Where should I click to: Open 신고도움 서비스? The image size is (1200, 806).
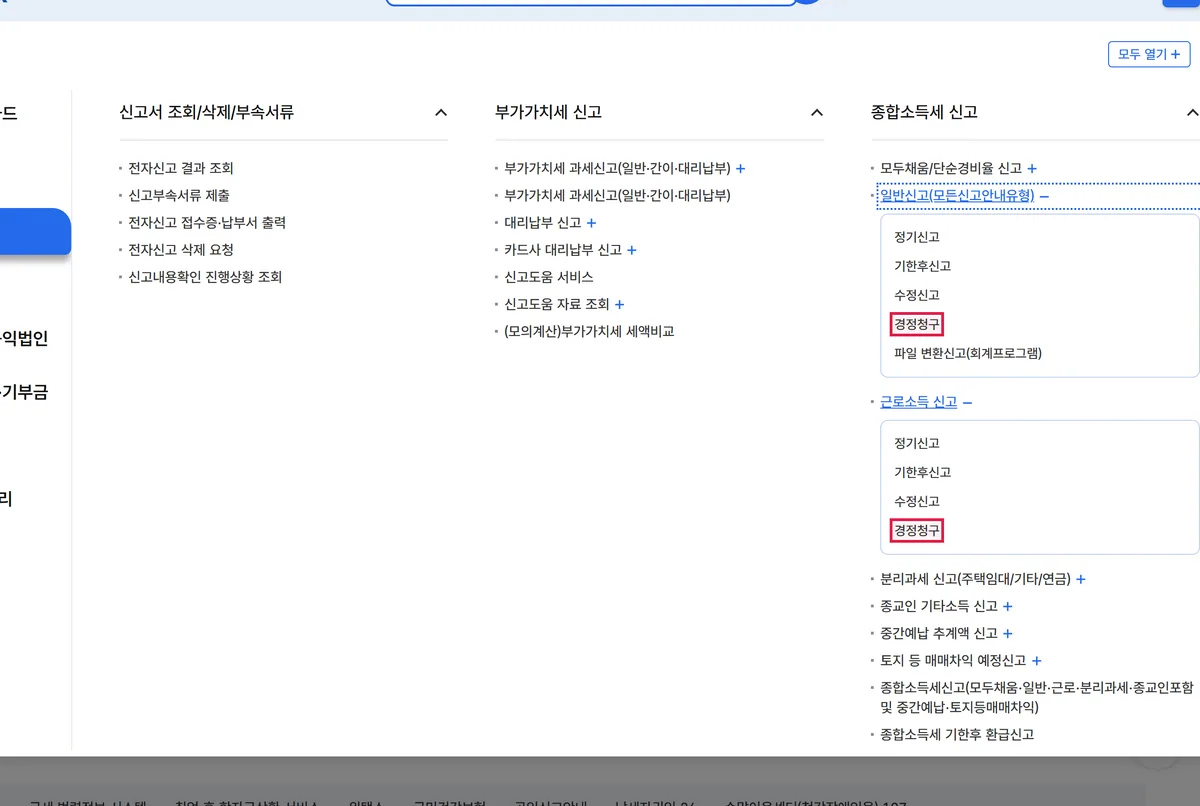(x=549, y=276)
